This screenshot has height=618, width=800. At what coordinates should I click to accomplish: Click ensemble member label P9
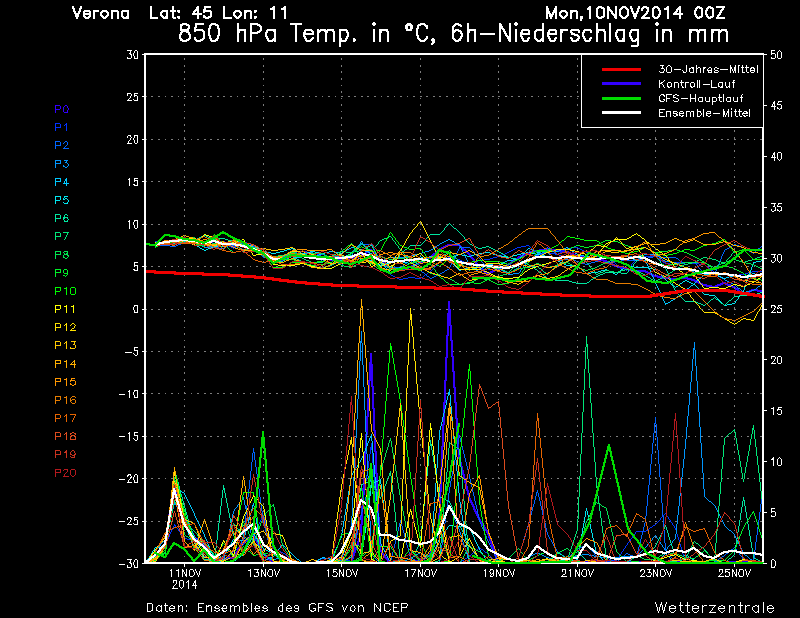click(x=62, y=273)
